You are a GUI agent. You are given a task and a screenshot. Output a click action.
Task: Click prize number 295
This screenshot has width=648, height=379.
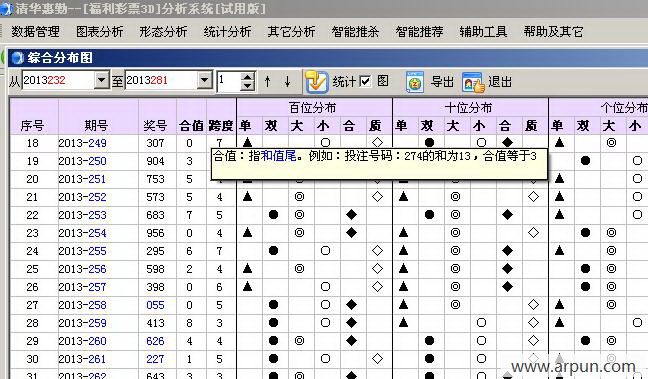155,251
